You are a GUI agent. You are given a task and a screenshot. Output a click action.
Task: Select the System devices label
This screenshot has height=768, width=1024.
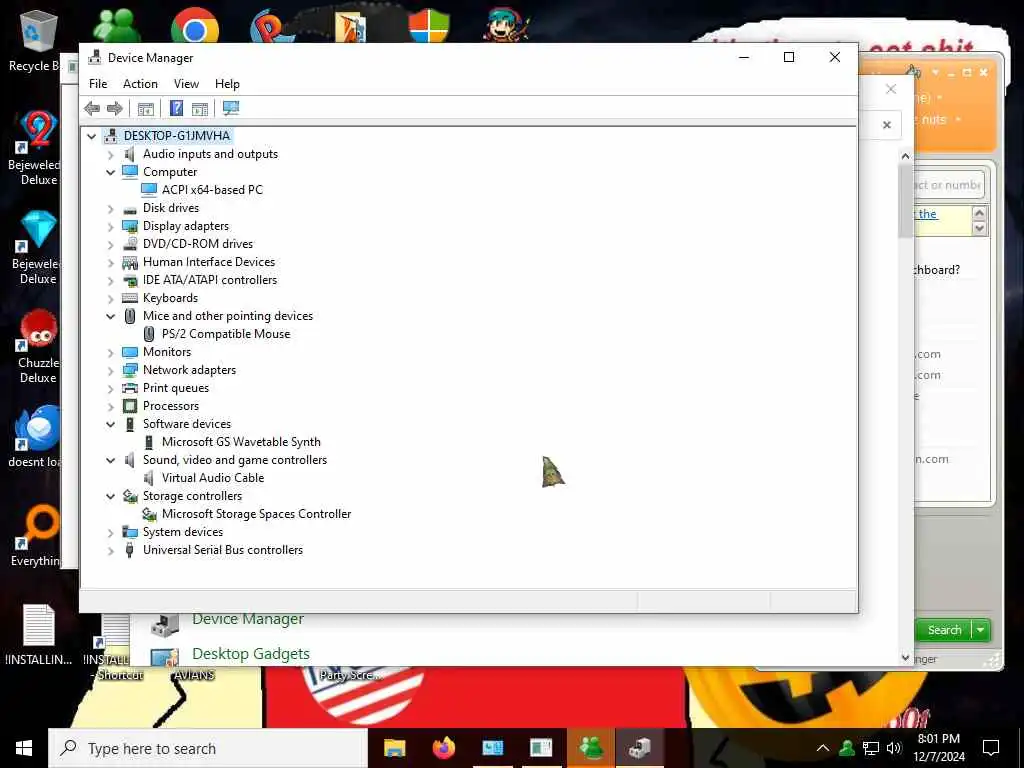[x=183, y=532]
